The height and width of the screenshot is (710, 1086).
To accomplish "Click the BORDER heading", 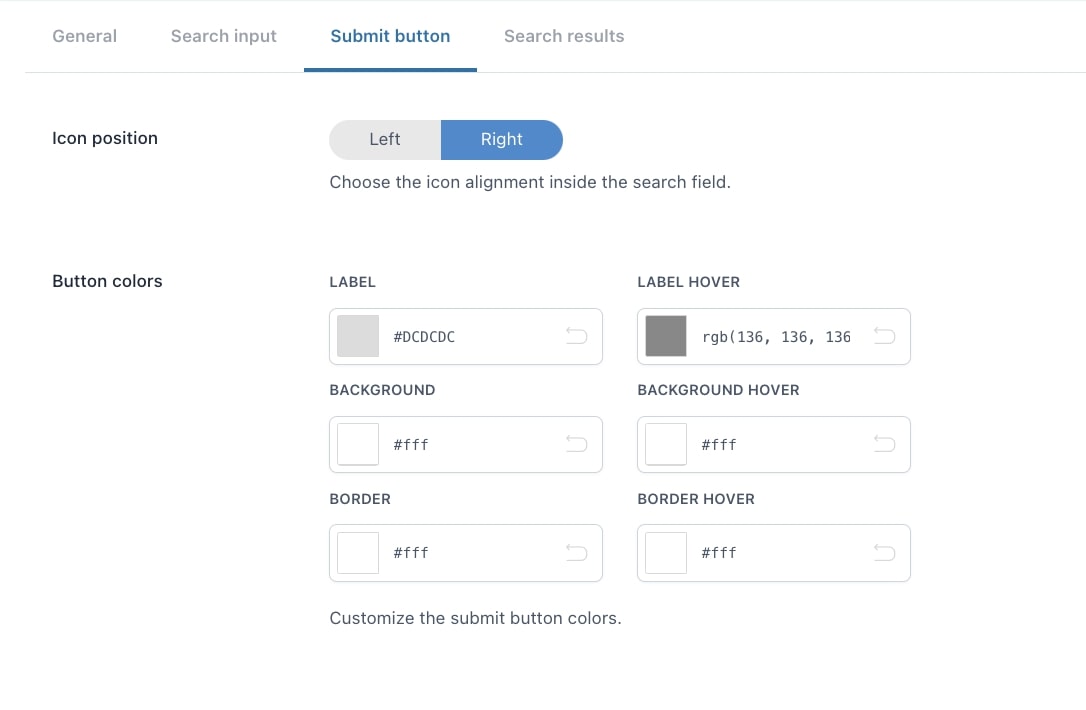I will click(x=360, y=499).
